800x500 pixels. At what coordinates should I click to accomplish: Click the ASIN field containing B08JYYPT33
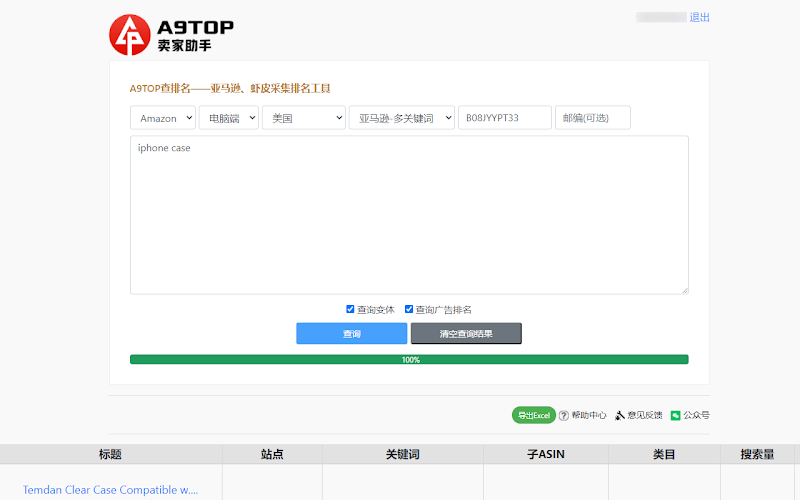point(505,118)
